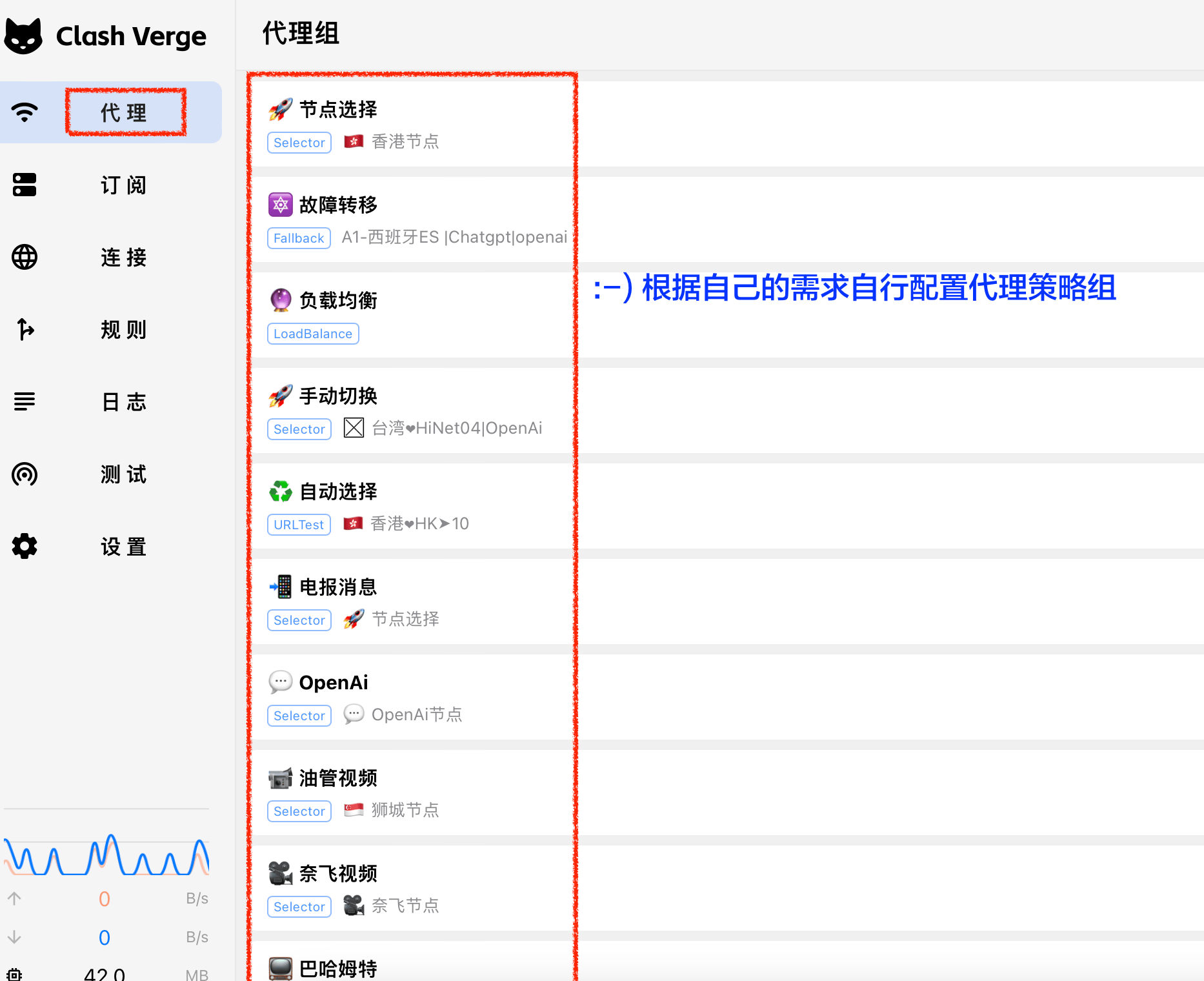Click the branch arrow icon beside 规则
Image resolution: width=1204 pixels, height=981 pixels.
click(x=25, y=329)
